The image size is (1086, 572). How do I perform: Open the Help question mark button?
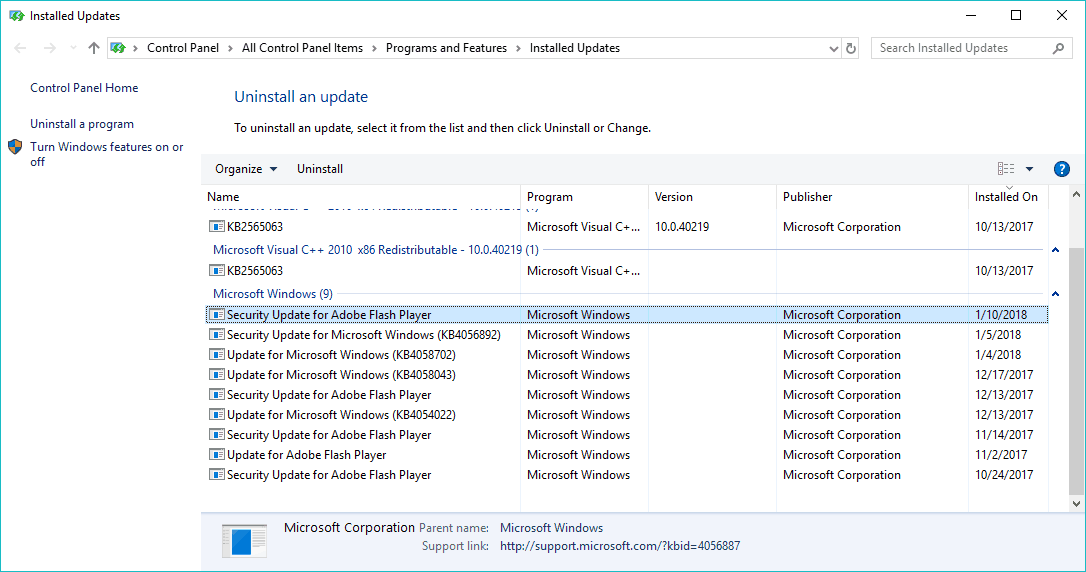pos(1061,169)
